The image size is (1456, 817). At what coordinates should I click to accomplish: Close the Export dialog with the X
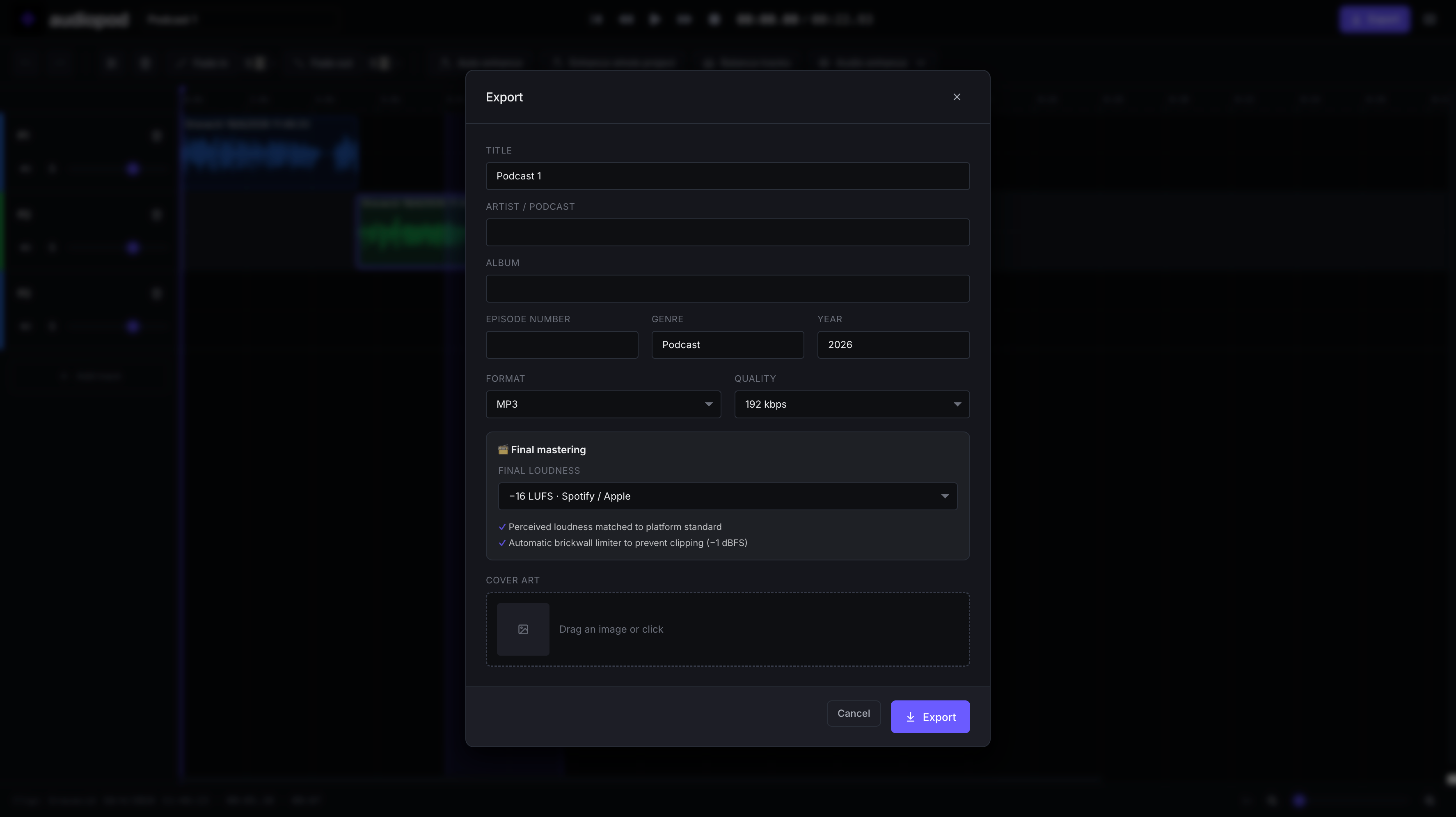click(956, 97)
